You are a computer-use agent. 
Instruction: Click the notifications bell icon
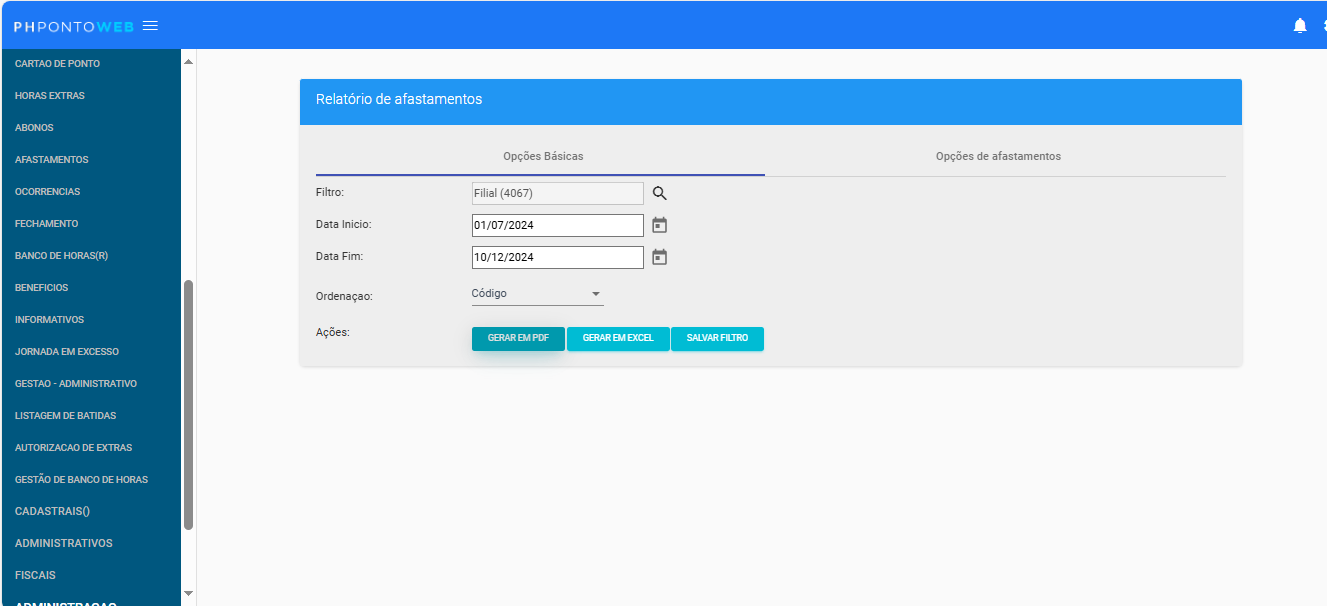1300,24
